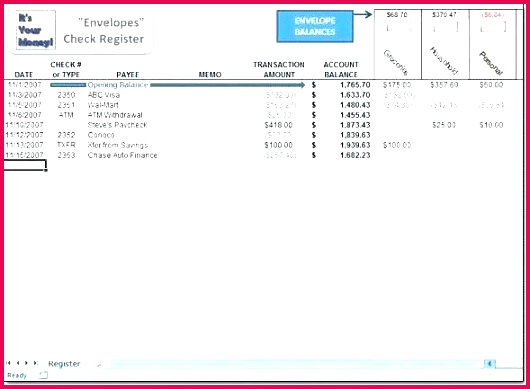The width and height of the screenshot is (530, 389).
Task: Go to last sheet navigation arrow
Action: (x=35, y=363)
